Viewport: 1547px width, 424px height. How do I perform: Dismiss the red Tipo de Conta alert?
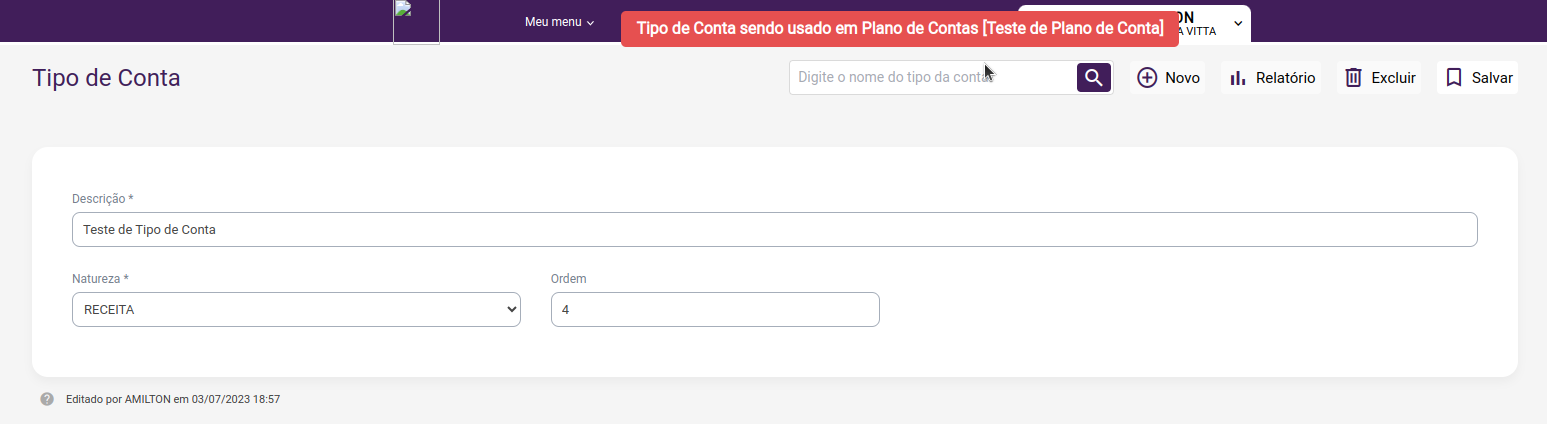900,29
